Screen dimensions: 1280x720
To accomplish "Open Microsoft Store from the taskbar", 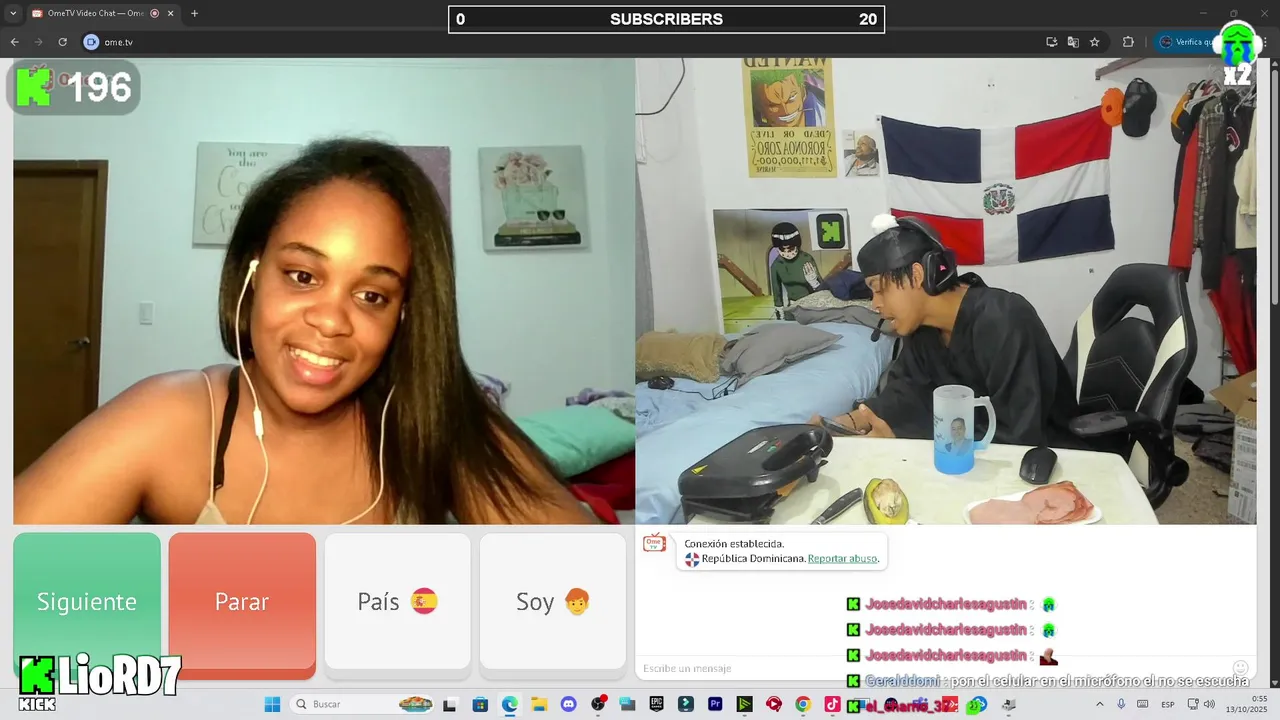I will point(480,704).
